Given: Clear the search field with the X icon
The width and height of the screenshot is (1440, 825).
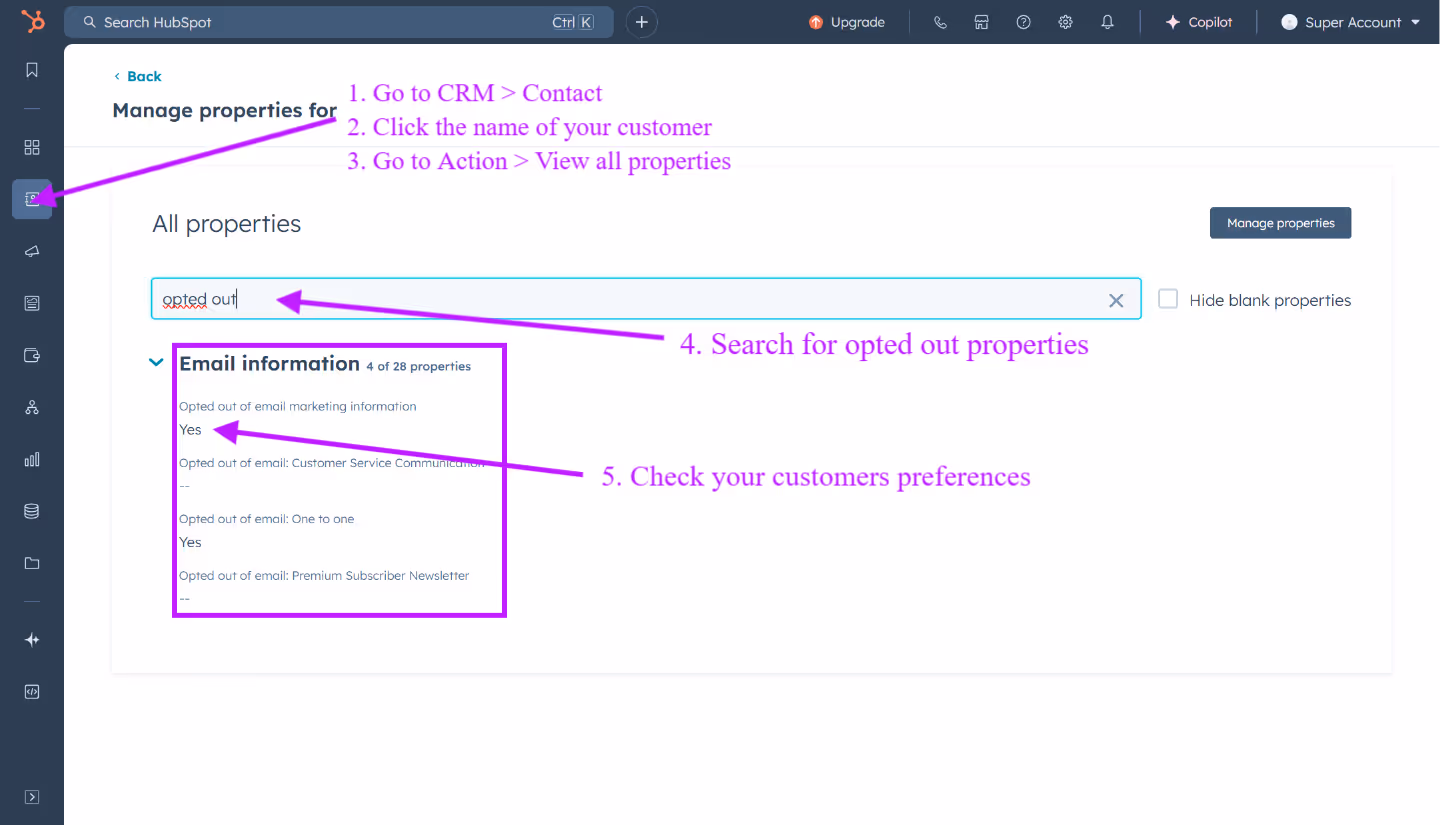Looking at the screenshot, I should pos(1116,298).
